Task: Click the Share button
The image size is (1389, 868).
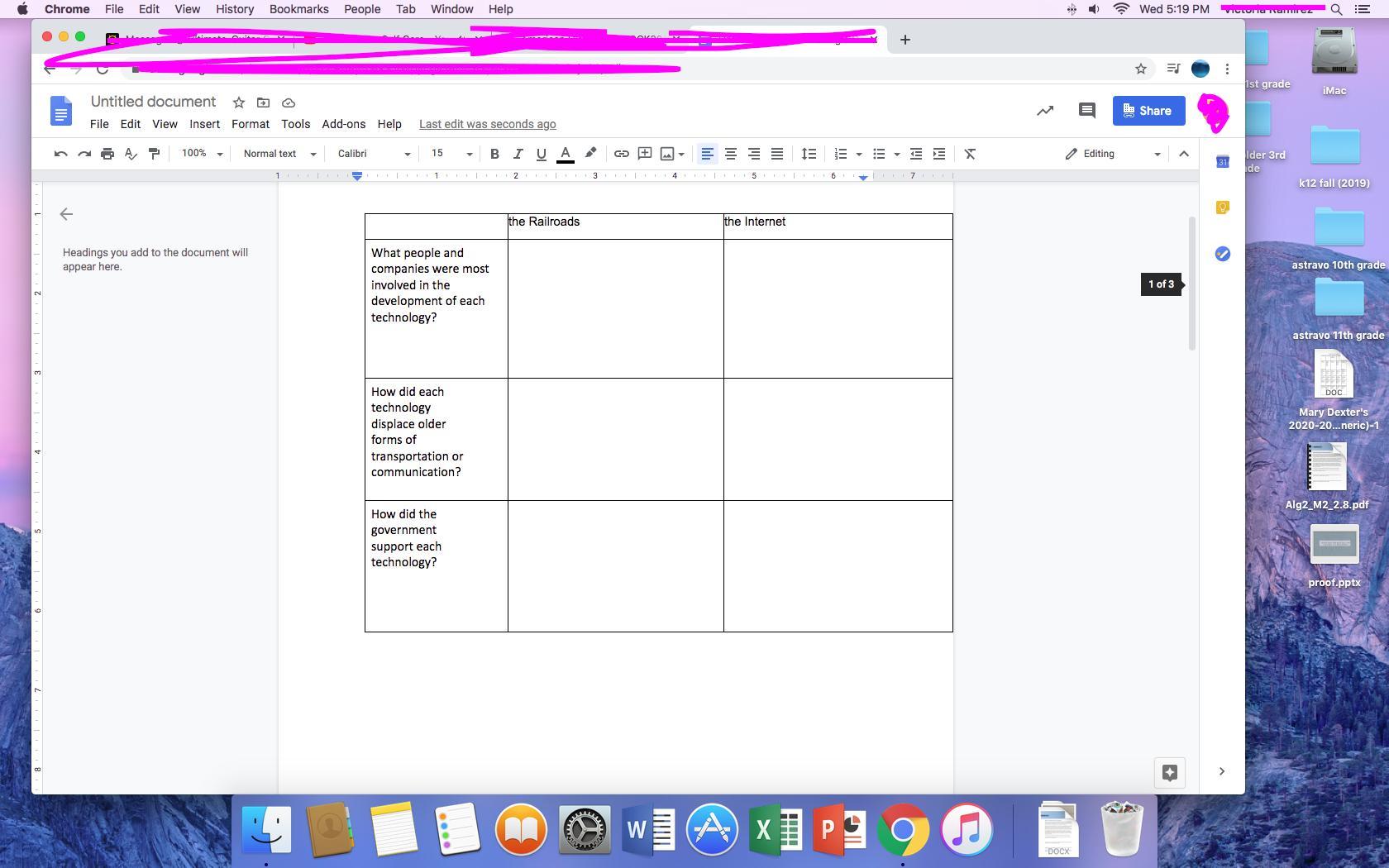Action: pyautogui.click(x=1148, y=111)
